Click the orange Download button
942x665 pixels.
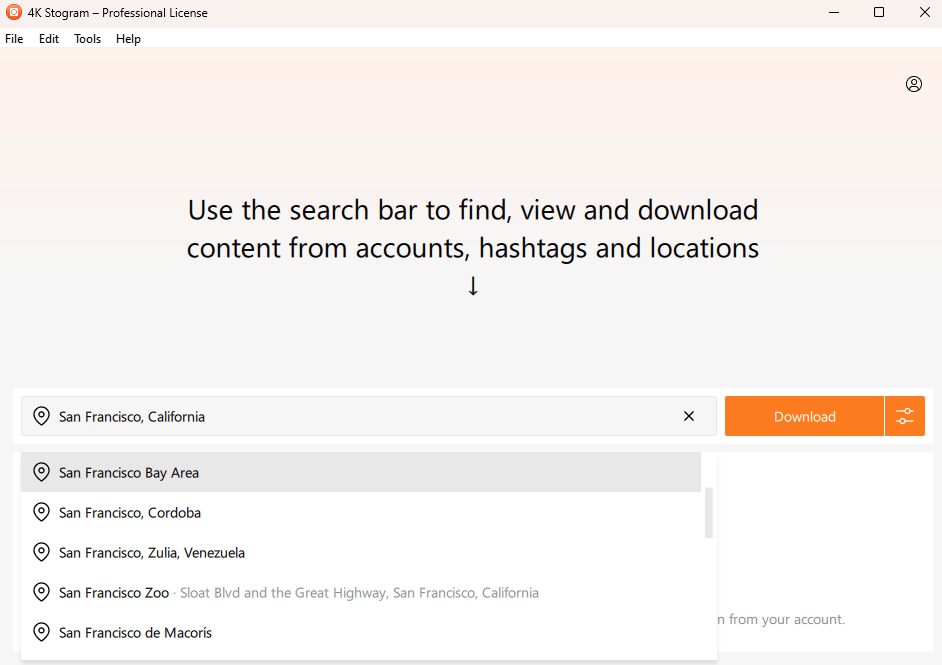coord(804,416)
